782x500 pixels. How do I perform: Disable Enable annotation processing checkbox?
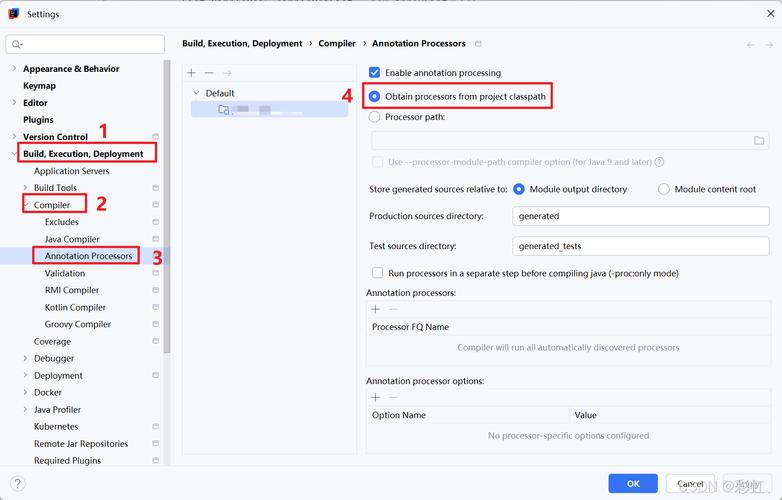(375, 73)
